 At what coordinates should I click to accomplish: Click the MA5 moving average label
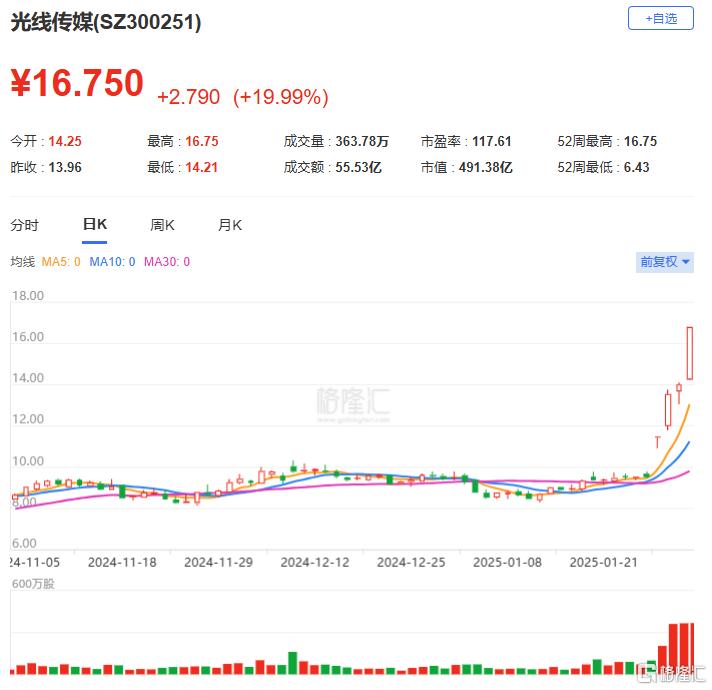point(61,261)
